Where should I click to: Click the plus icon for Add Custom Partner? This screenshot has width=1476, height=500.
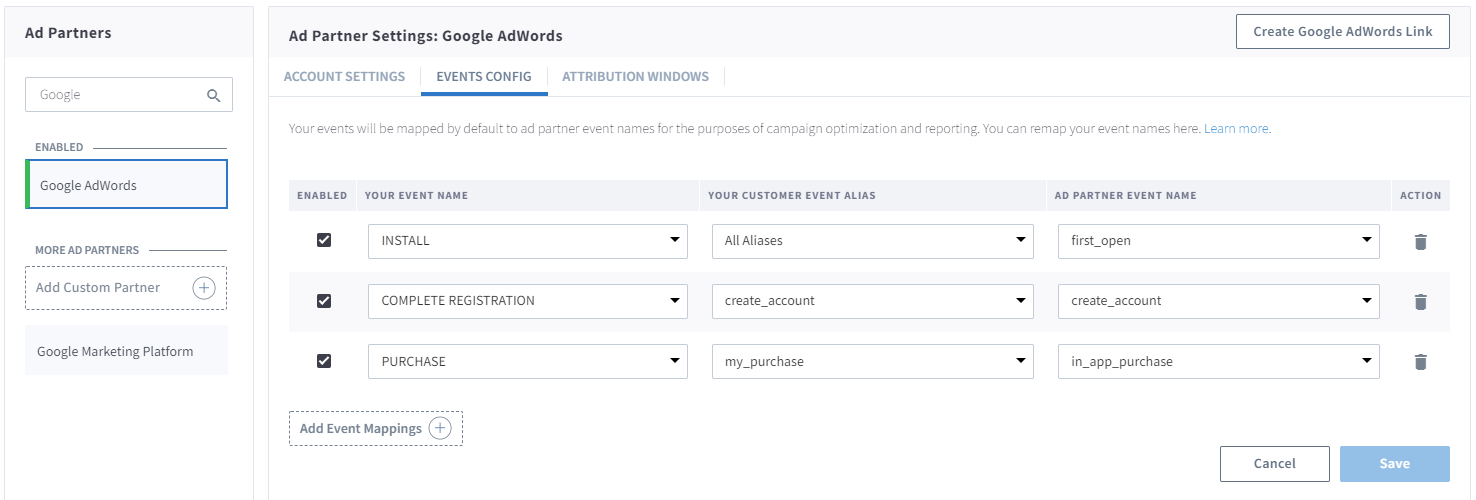[203, 288]
